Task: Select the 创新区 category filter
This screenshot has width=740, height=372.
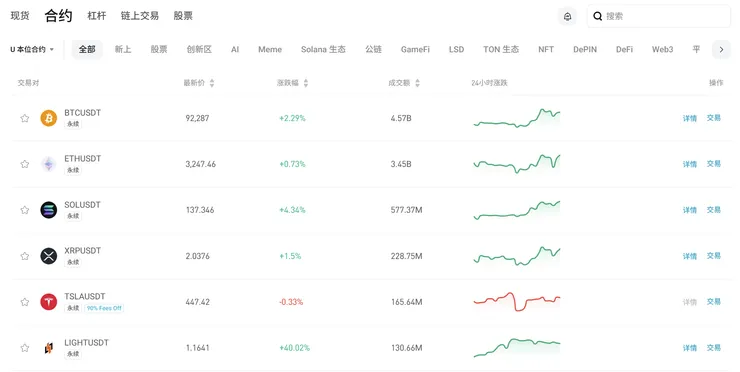Action: pyautogui.click(x=199, y=49)
